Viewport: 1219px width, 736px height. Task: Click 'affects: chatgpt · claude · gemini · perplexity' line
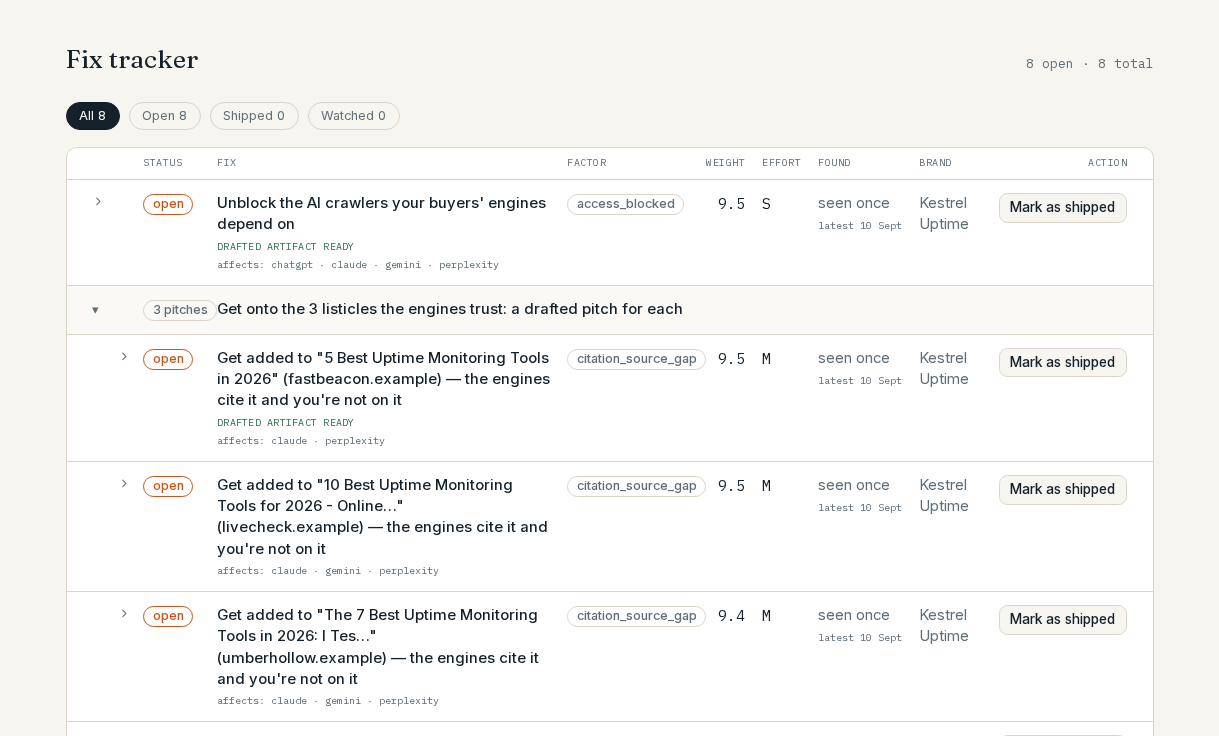pos(358,265)
